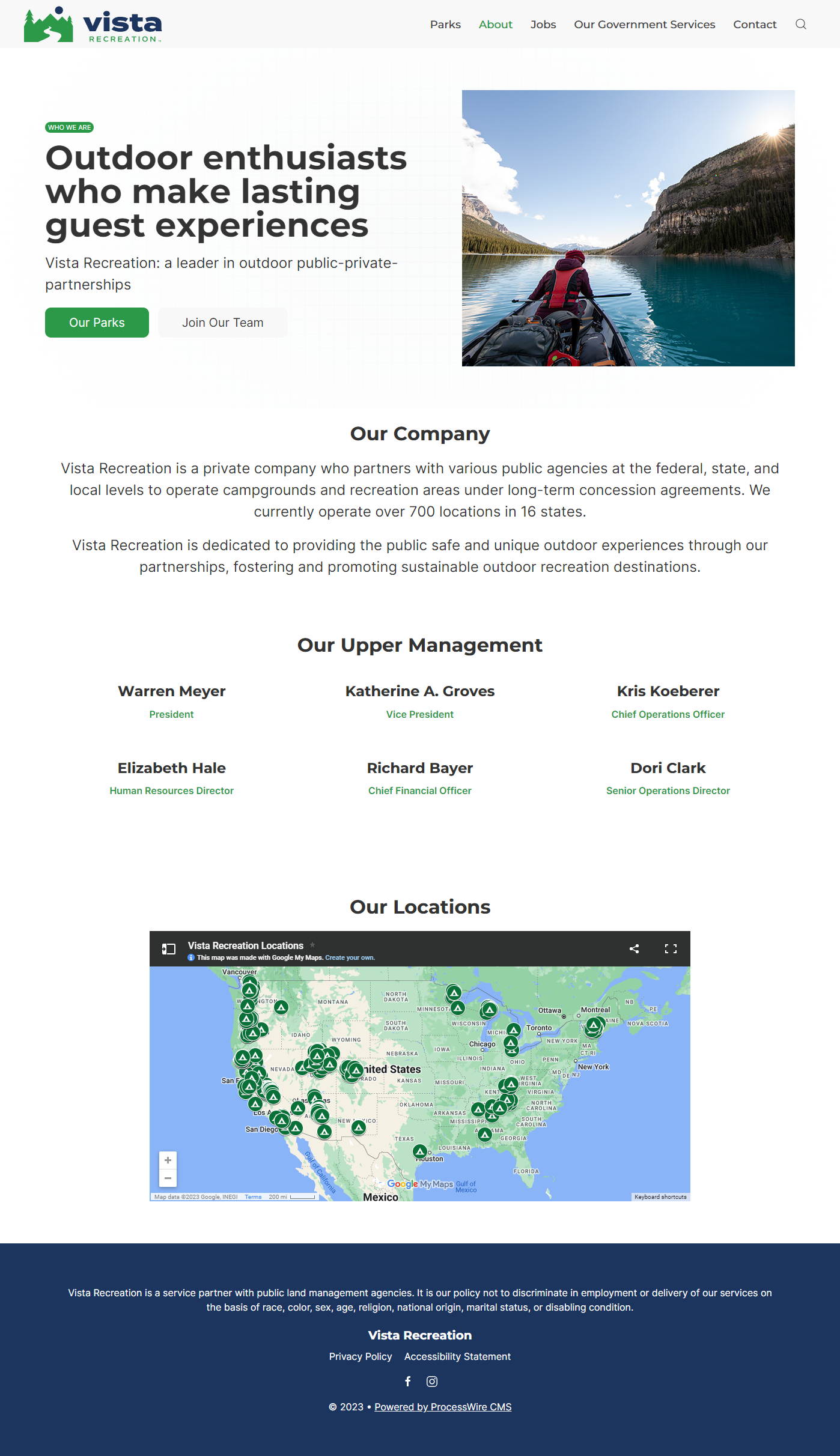Click the map share icon
Image resolution: width=840 pixels, height=1456 pixels.
[634, 948]
